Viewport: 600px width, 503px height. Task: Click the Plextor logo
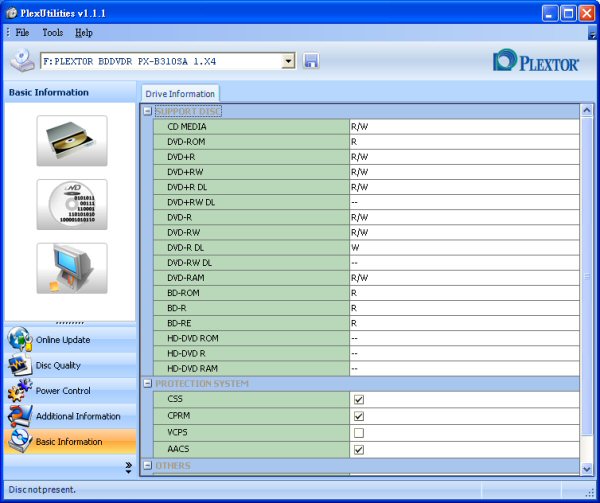[x=536, y=60]
